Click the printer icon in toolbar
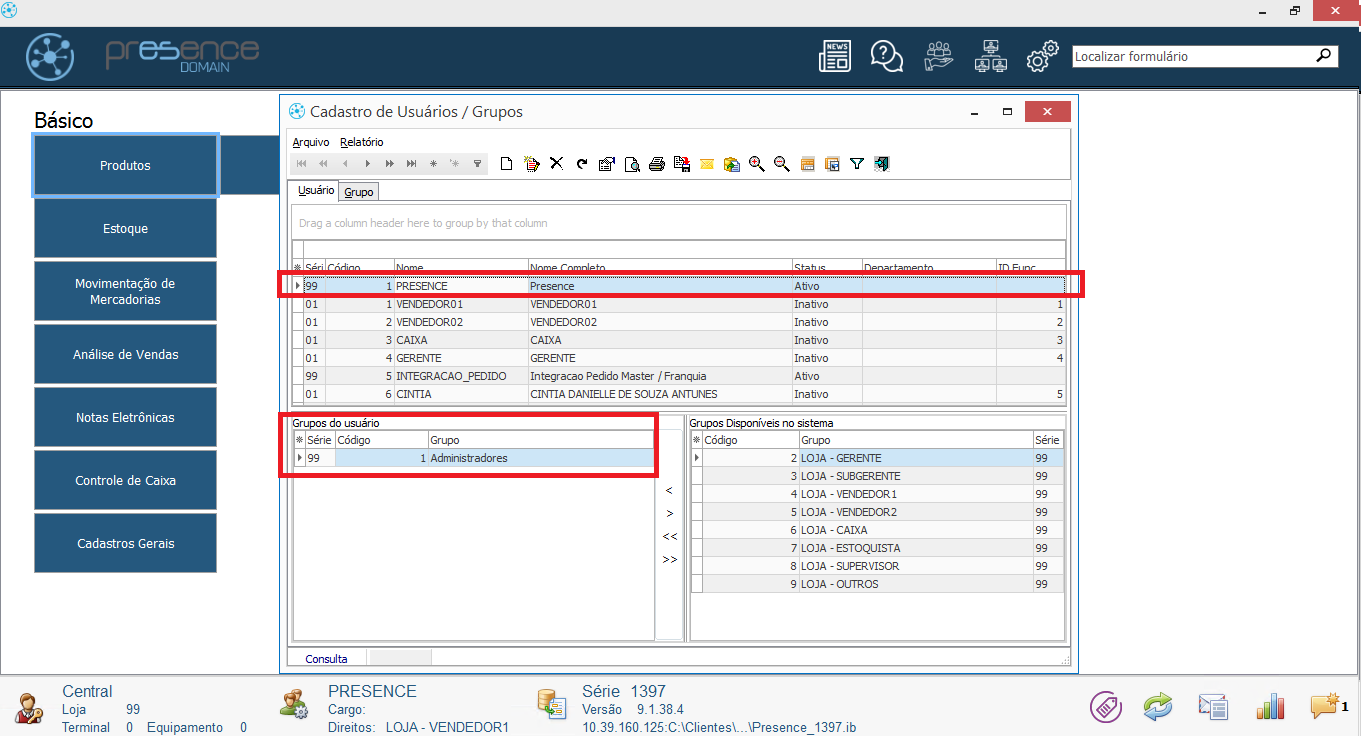This screenshot has height=736, width=1363. [657, 164]
